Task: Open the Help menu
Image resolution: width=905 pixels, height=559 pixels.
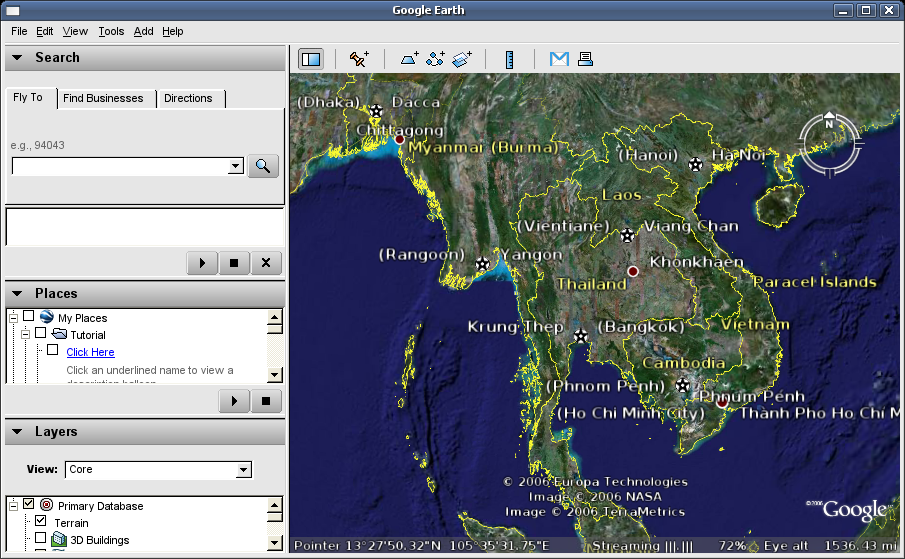Action: pos(173,31)
